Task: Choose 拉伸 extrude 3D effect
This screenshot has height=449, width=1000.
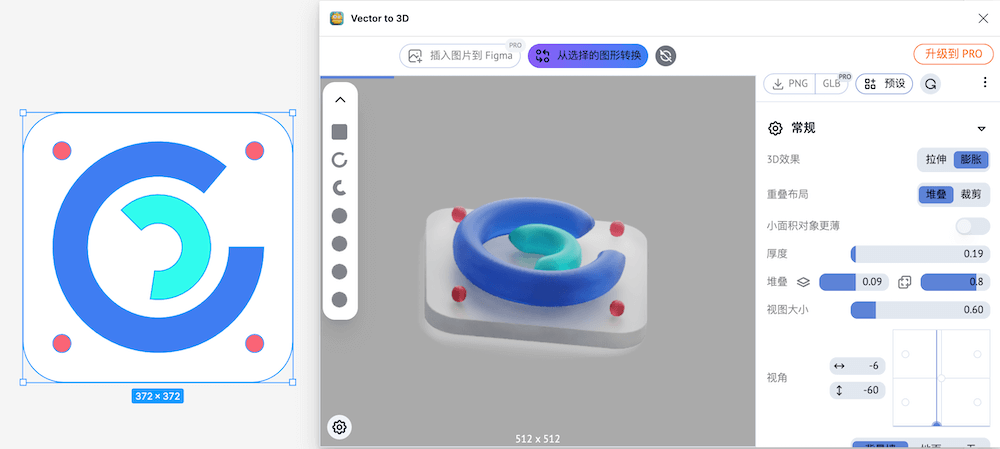Action: 936,159
